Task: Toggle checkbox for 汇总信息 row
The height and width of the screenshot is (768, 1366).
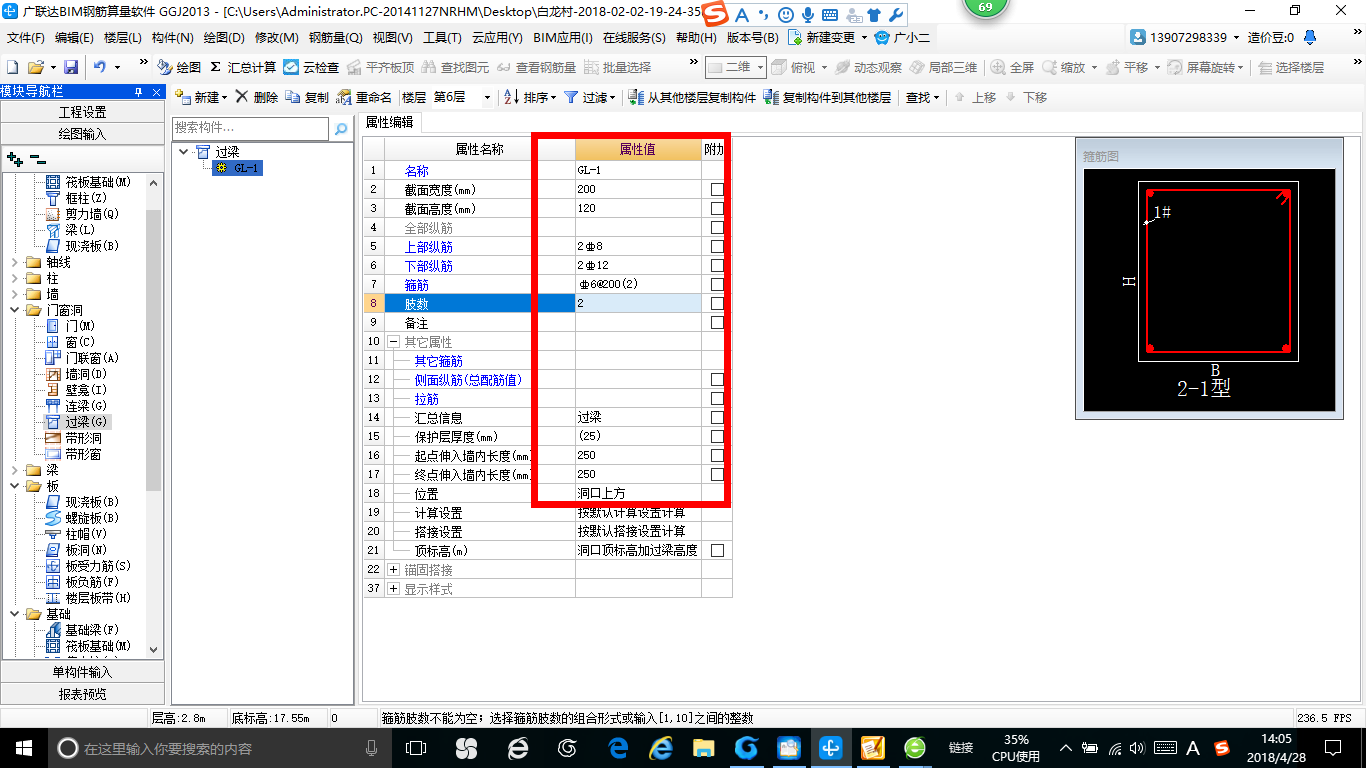Action: pos(717,418)
